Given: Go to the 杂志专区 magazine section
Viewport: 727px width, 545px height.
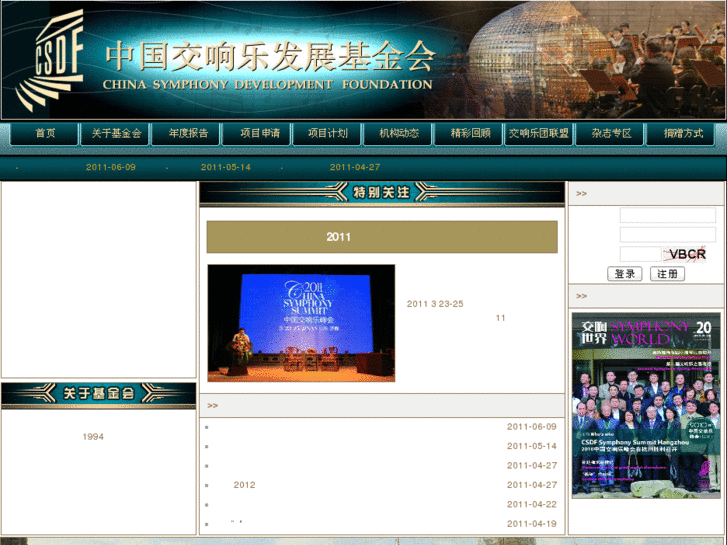Looking at the screenshot, I should 610,134.
